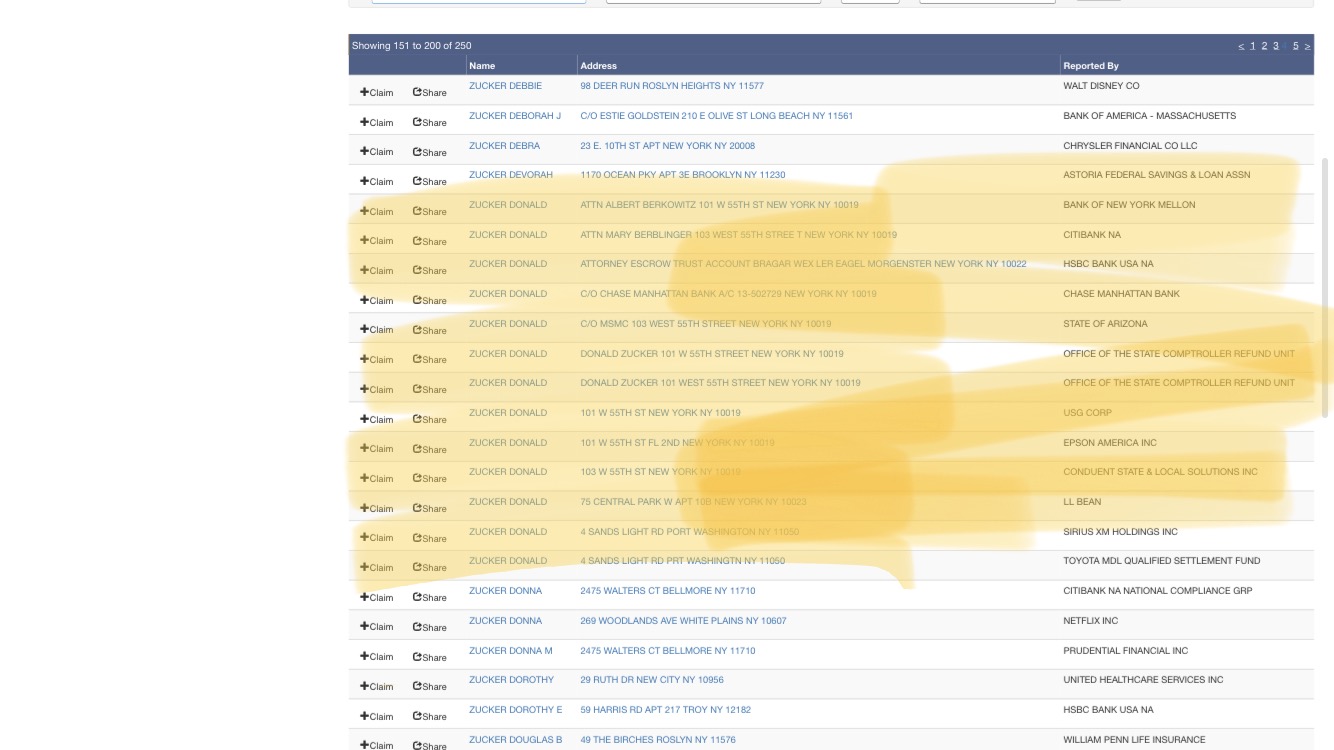This screenshot has height=750, width=1334.
Task: Open the ZUCKER DEVORAH name link
Action: coord(511,175)
